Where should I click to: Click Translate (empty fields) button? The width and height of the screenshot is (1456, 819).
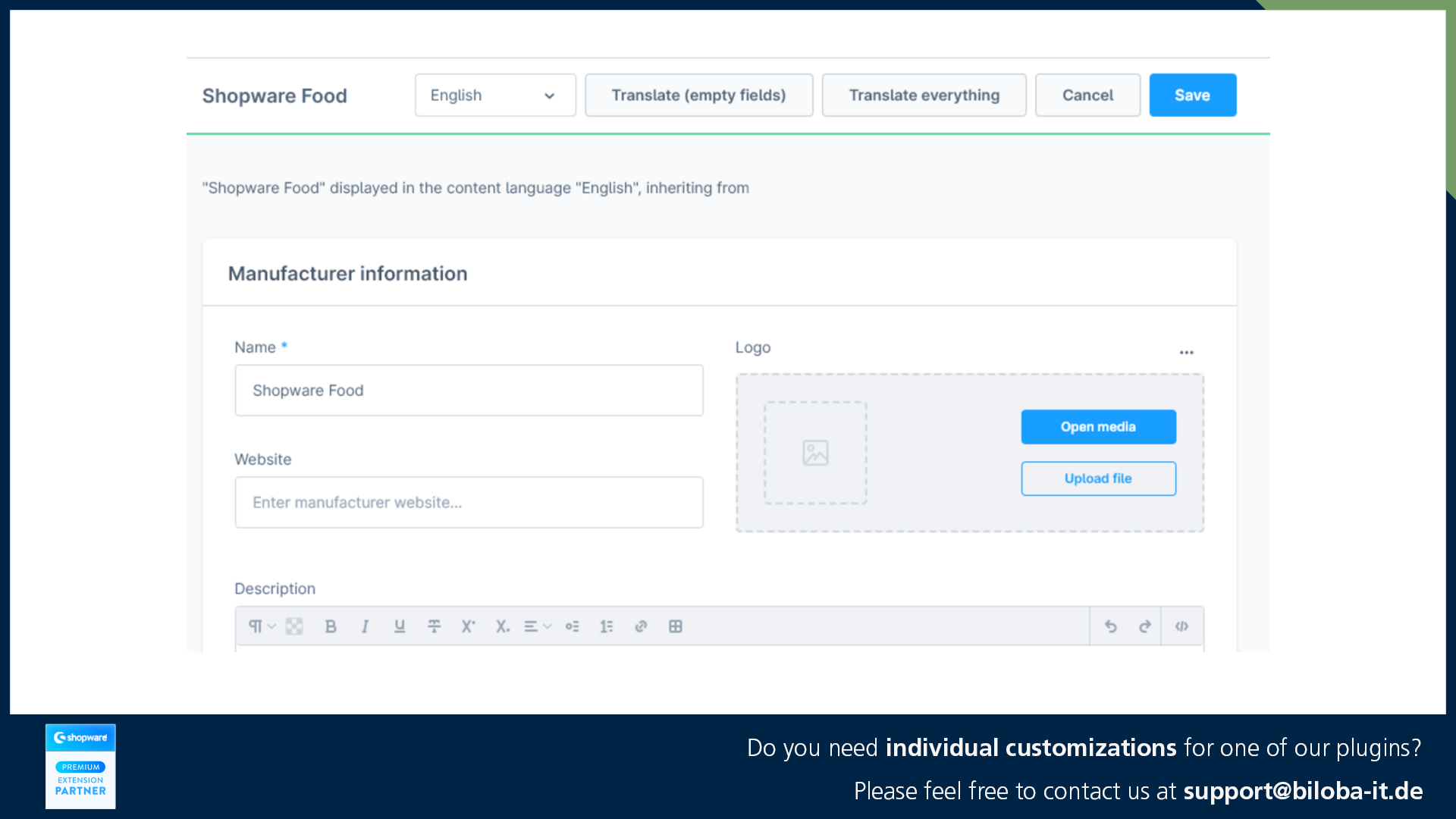pyautogui.click(x=698, y=95)
